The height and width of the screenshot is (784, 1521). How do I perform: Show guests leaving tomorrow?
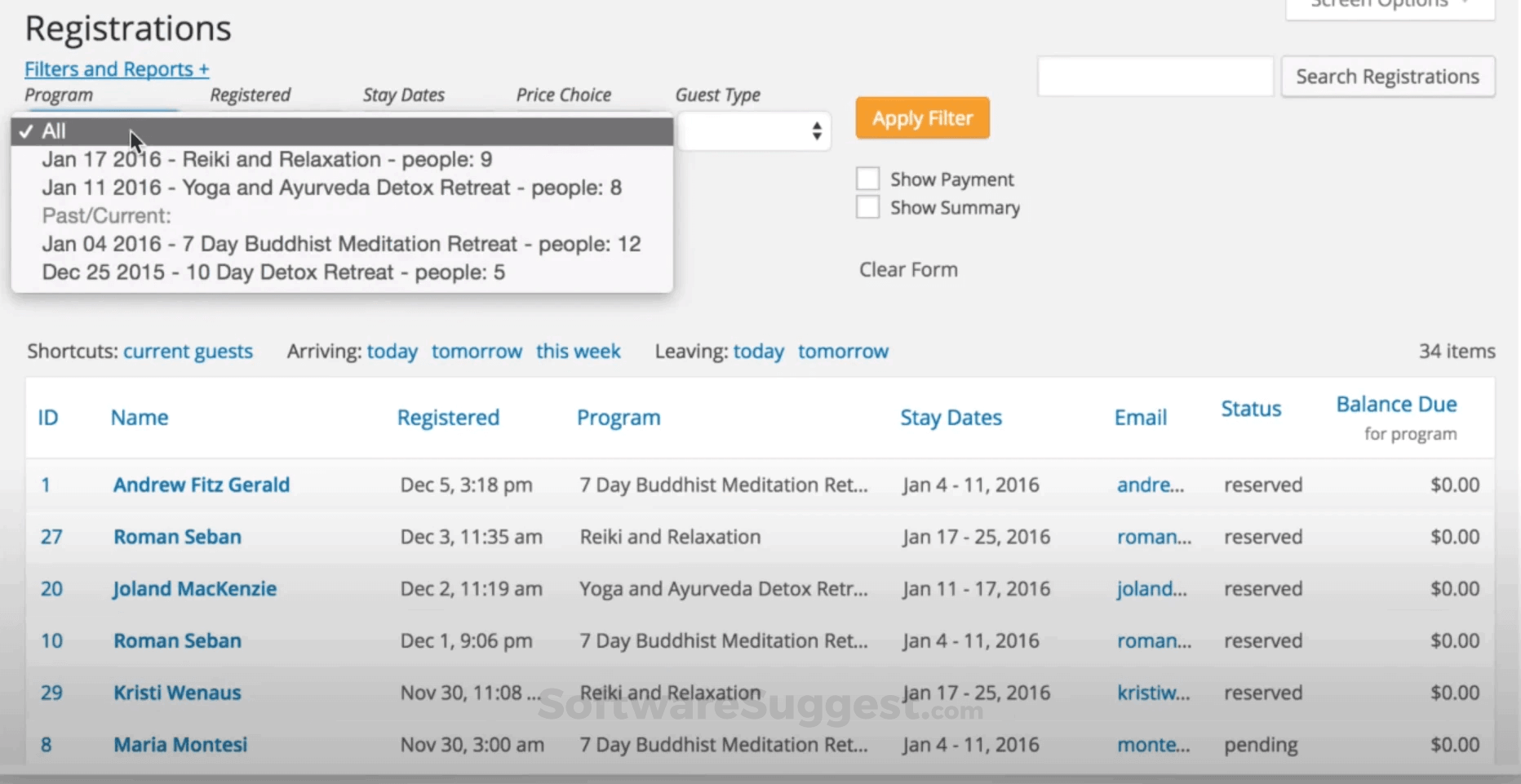(x=843, y=351)
